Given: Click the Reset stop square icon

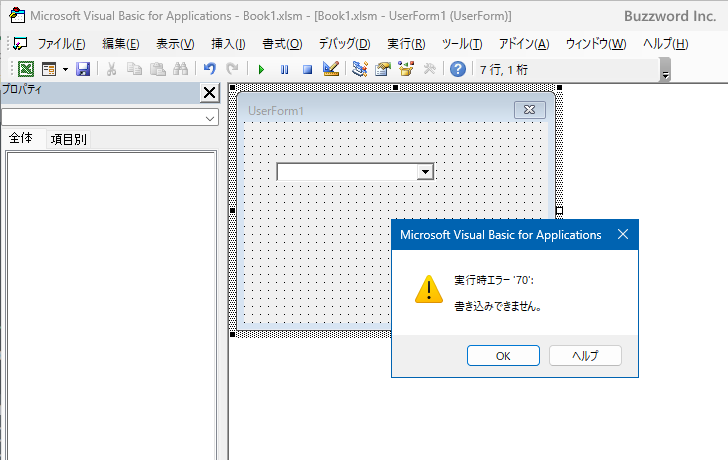Looking at the screenshot, I should (307, 70).
